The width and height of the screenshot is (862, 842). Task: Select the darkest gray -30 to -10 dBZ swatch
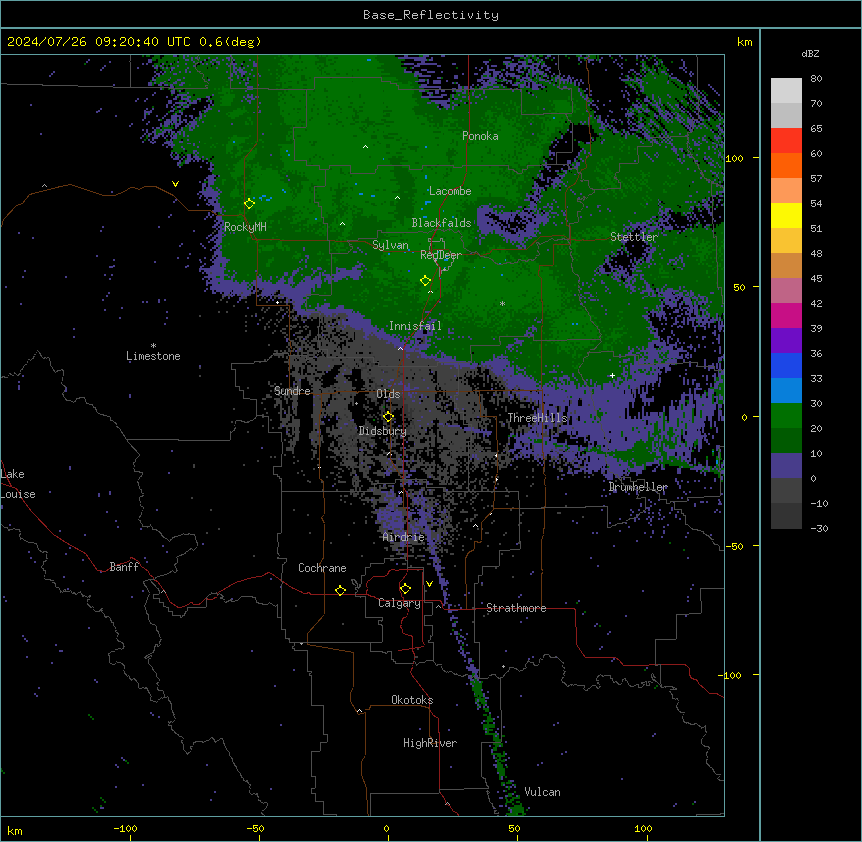pyautogui.click(x=786, y=516)
